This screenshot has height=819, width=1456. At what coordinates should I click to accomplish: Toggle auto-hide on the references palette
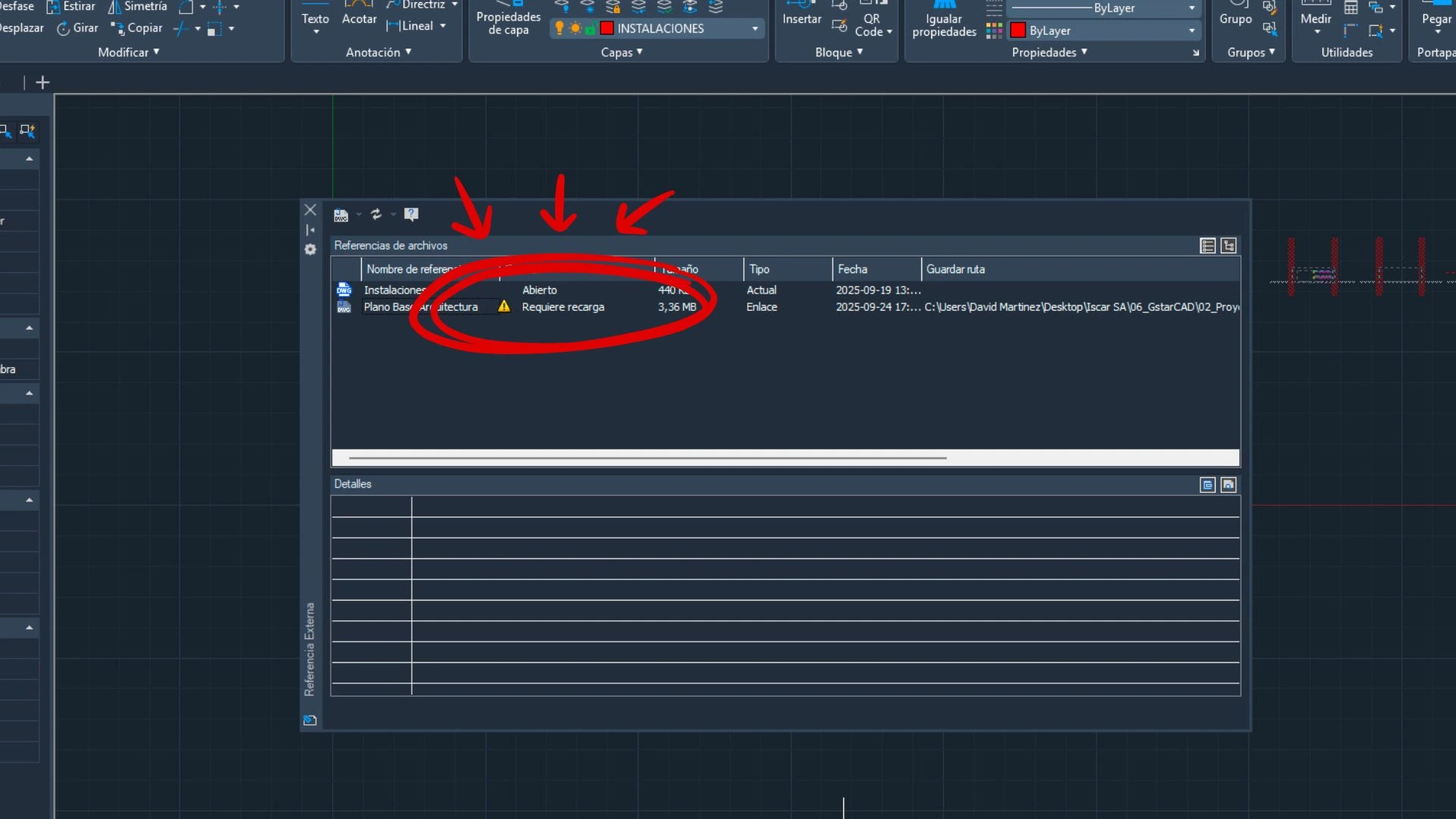310,230
